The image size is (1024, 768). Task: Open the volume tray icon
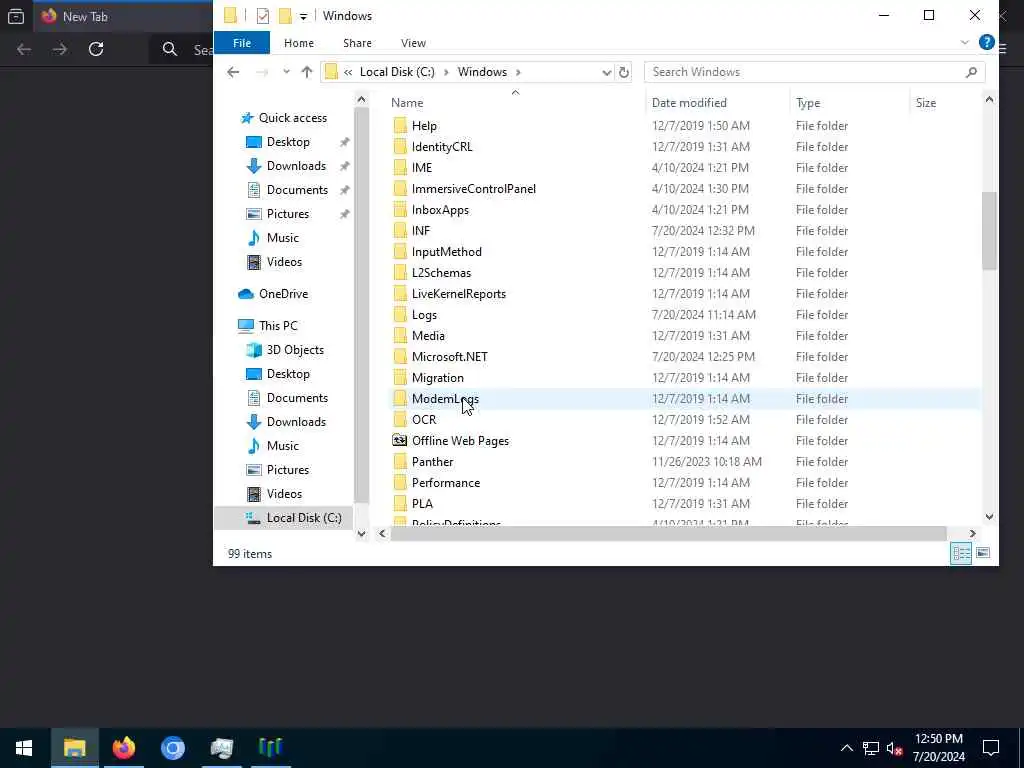point(894,748)
